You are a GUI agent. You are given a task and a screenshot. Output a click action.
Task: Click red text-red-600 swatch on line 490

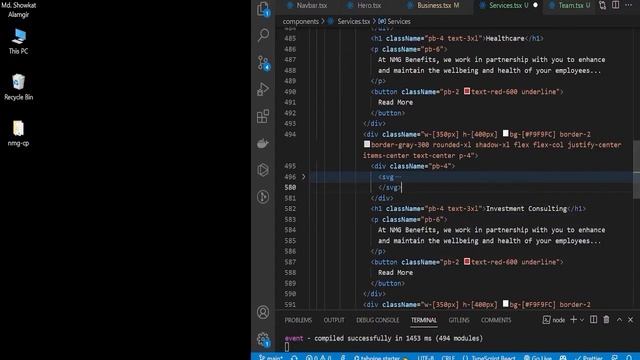click(x=467, y=91)
